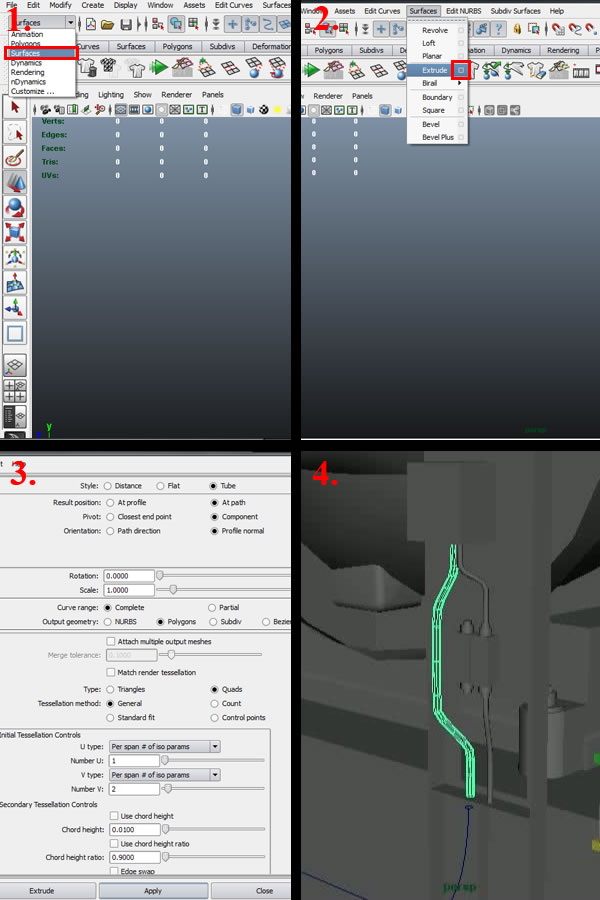Click the Open Scene folder icon in step 1
Screen dimensions: 600x900
pyautogui.click(x=107, y=24)
